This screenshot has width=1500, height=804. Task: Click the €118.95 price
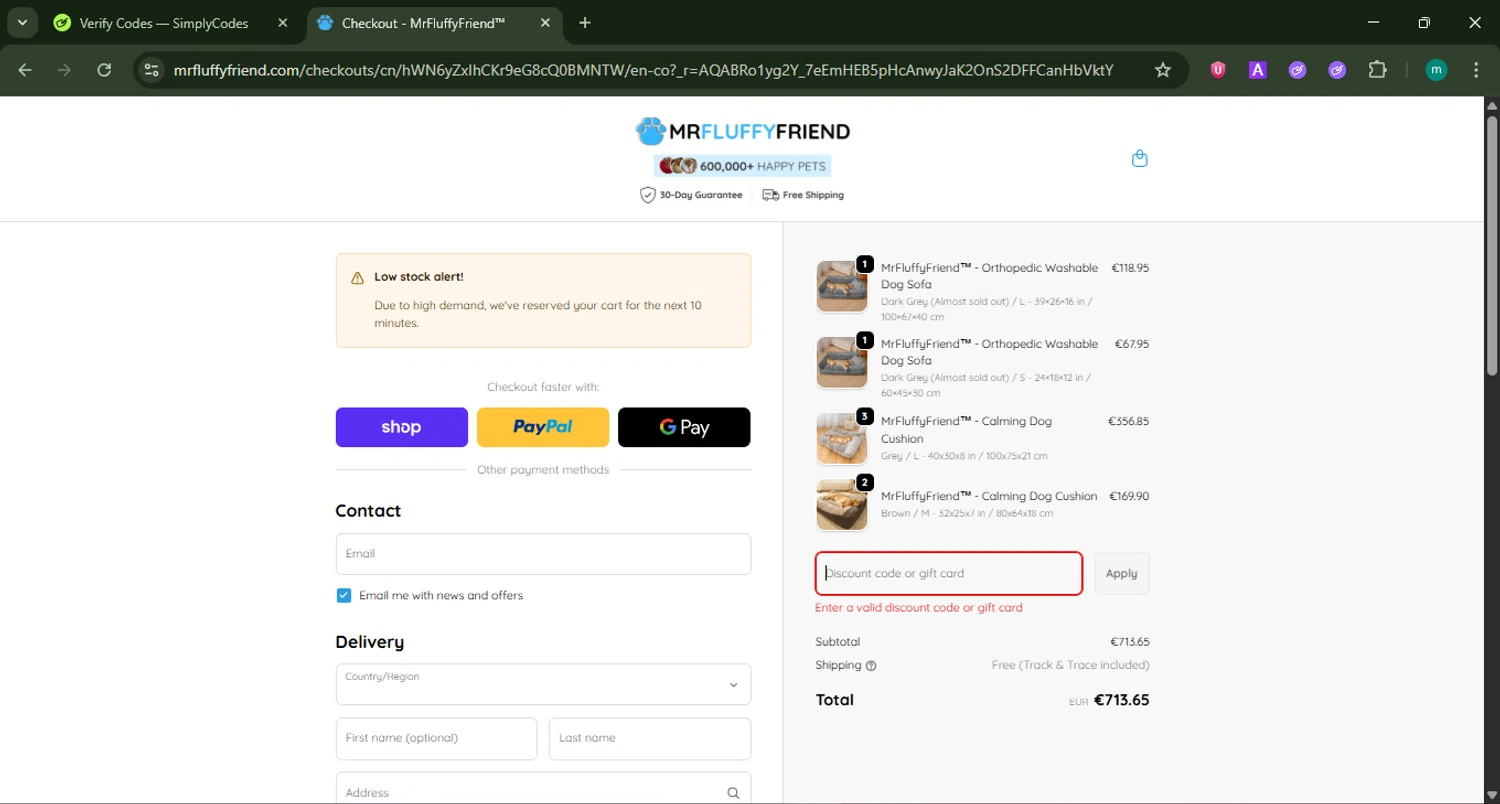pos(1130,268)
